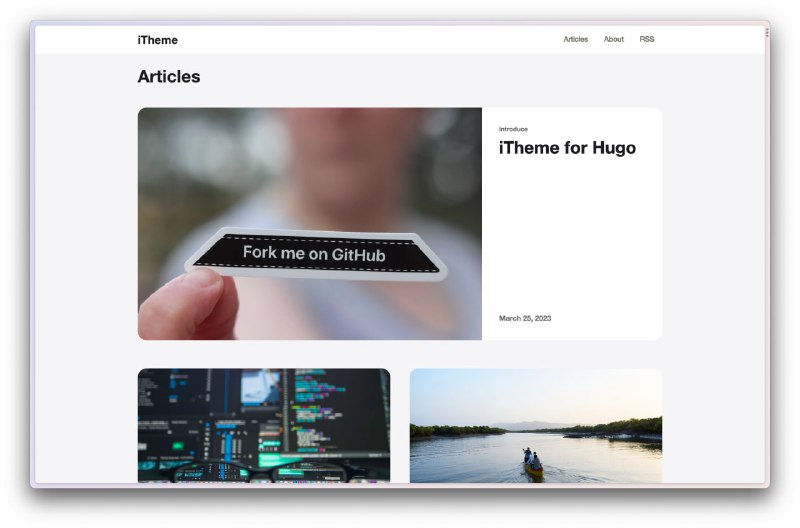Click the 'Fork me on GitHub' featured image
The width and height of the screenshot is (800, 528).
tap(310, 223)
